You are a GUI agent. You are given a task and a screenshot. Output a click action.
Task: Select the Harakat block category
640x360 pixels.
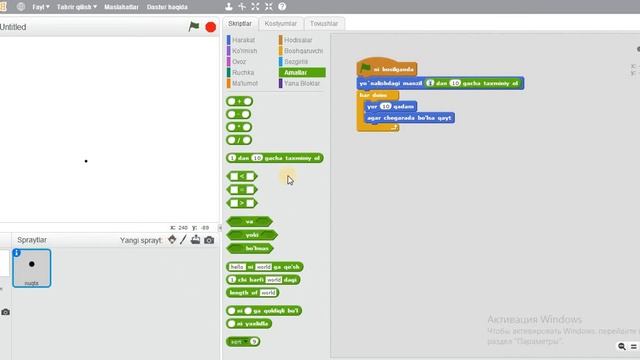[243, 40]
